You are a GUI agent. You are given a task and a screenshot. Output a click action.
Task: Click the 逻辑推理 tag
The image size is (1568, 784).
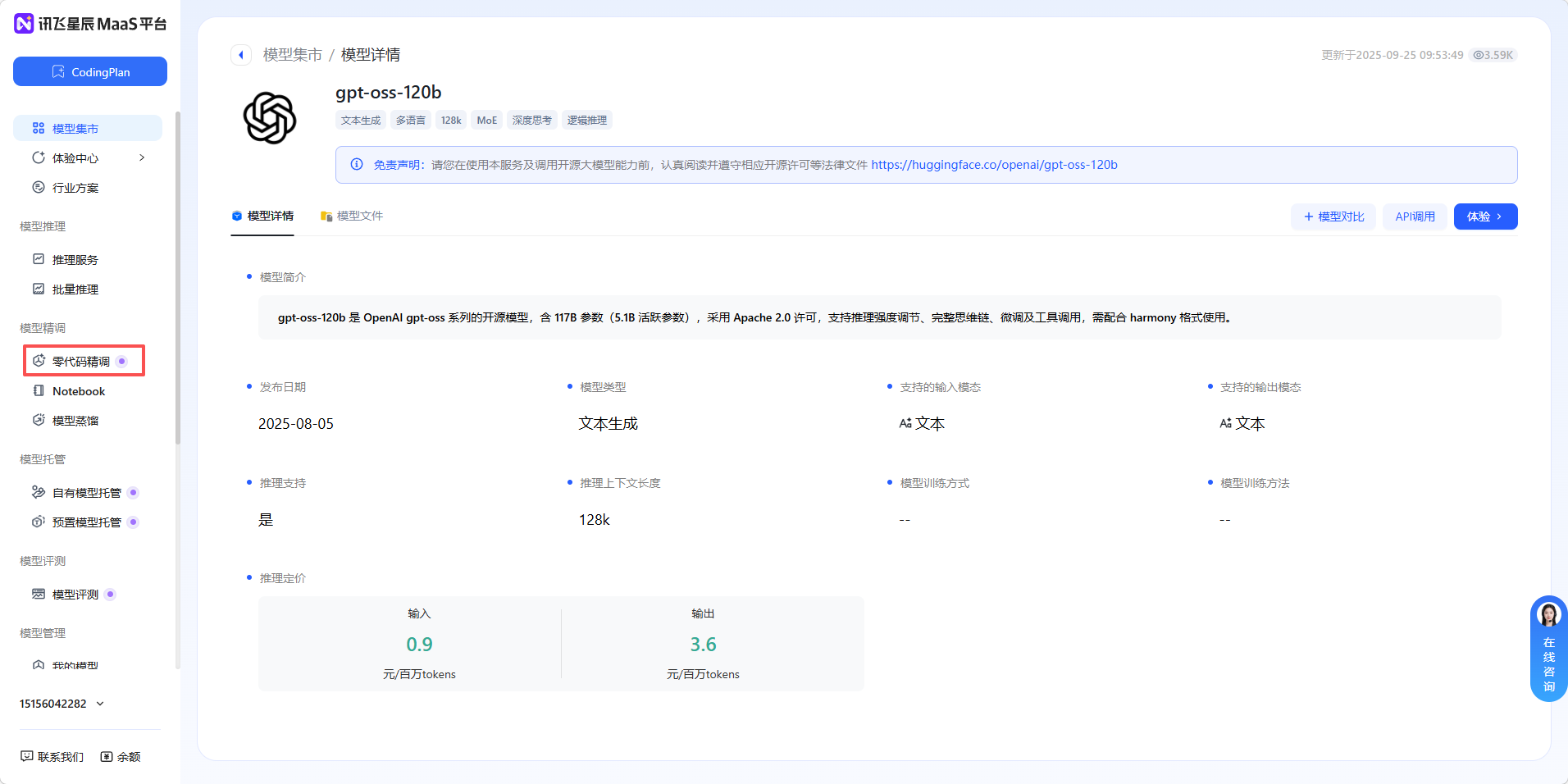[587, 120]
